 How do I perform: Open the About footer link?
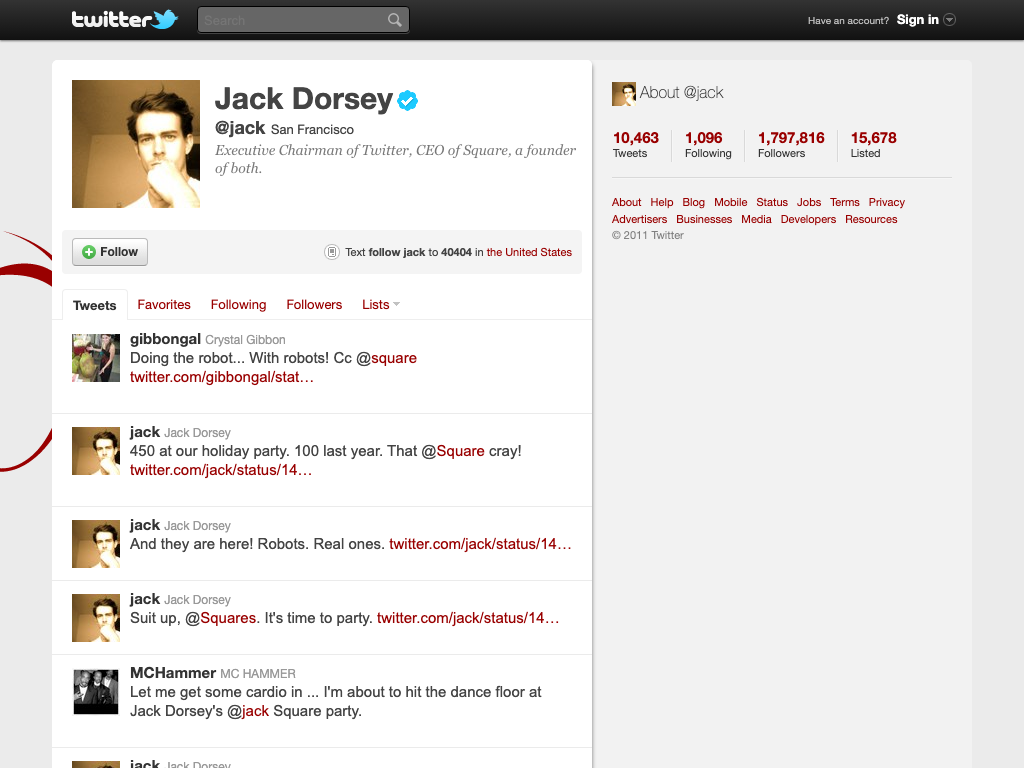tap(626, 202)
